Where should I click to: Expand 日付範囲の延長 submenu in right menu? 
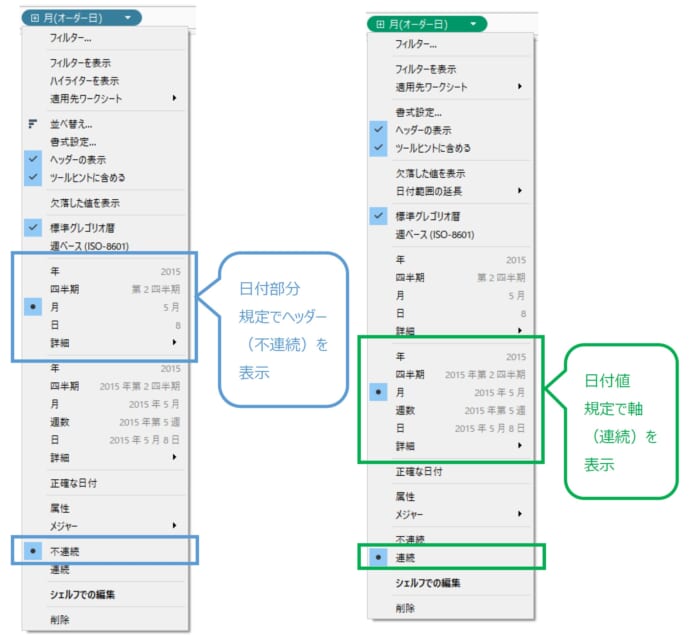click(450, 191)
